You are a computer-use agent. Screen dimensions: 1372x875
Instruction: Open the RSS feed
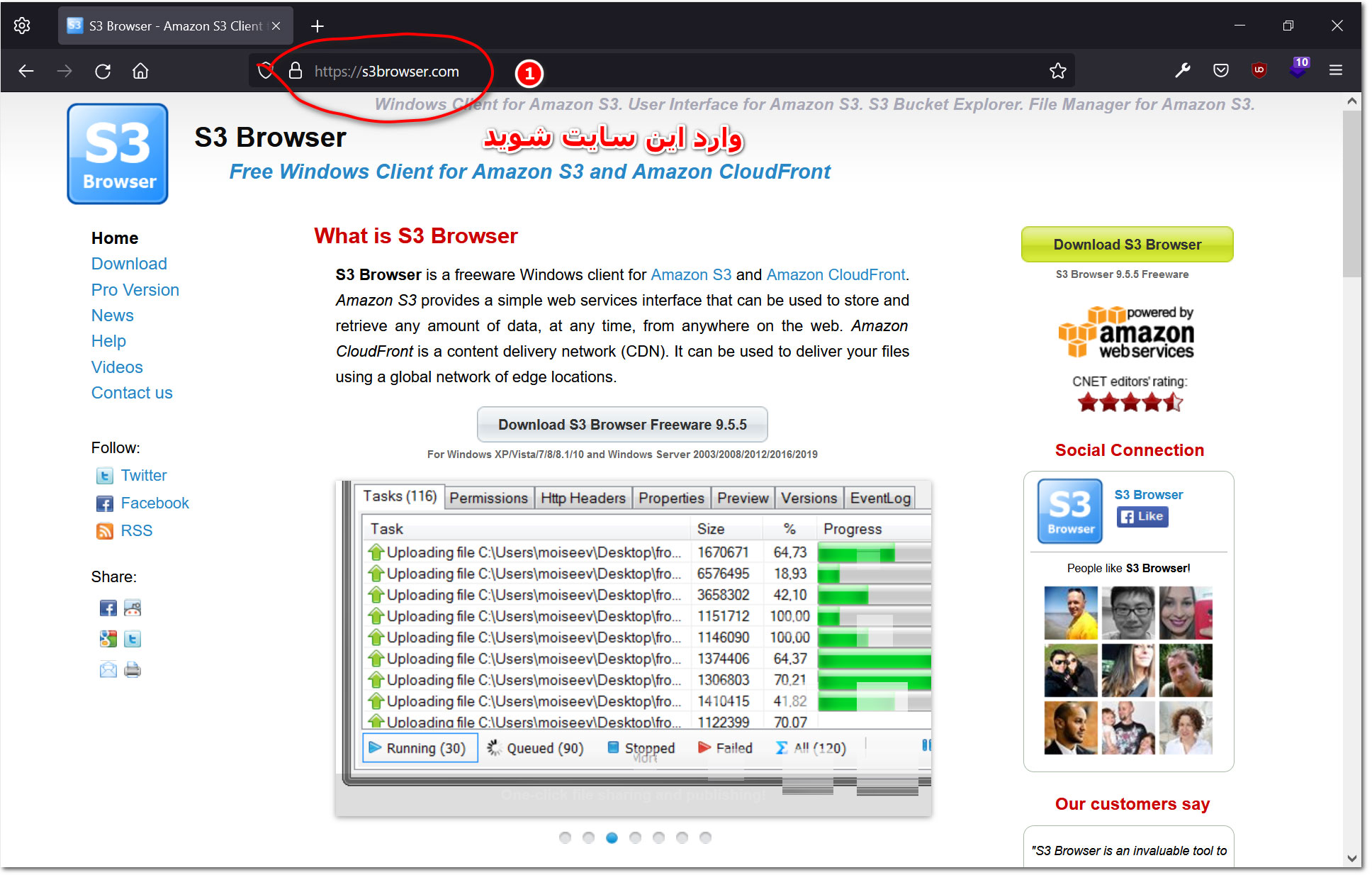tap(136, 530)
